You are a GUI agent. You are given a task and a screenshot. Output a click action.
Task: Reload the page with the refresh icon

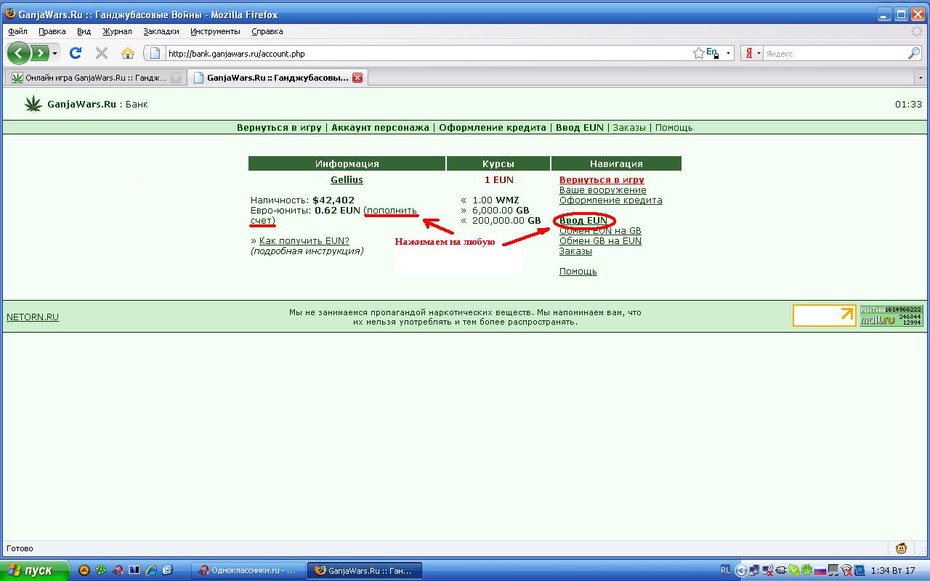(75, 53)
